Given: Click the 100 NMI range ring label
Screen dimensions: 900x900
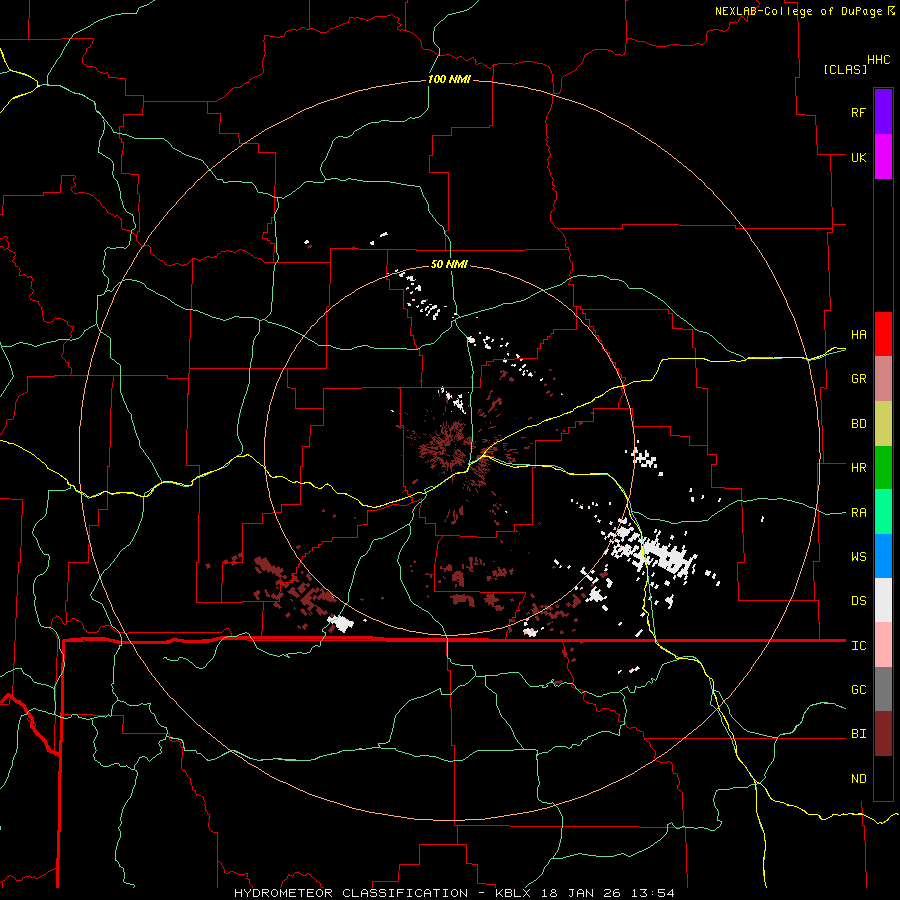Looking at the screenshot, I should click(449, 79).
